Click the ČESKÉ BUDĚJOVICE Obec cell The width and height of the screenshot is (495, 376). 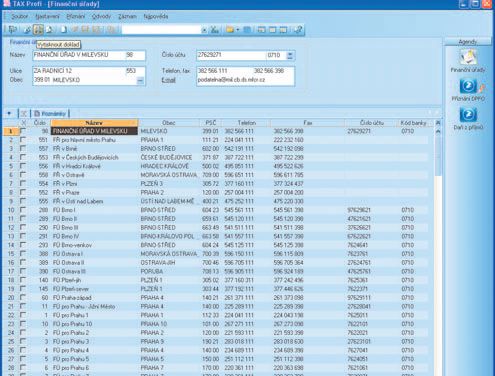coord(169,157)
